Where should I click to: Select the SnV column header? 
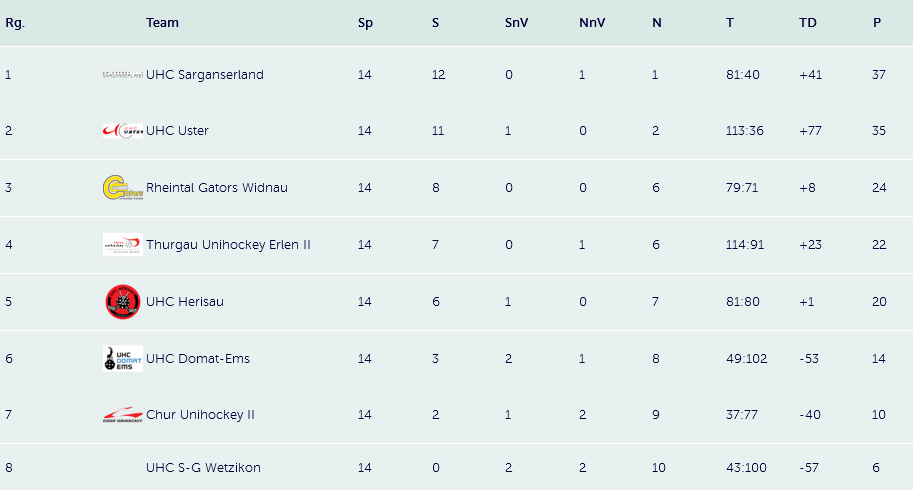pos(516,23)
